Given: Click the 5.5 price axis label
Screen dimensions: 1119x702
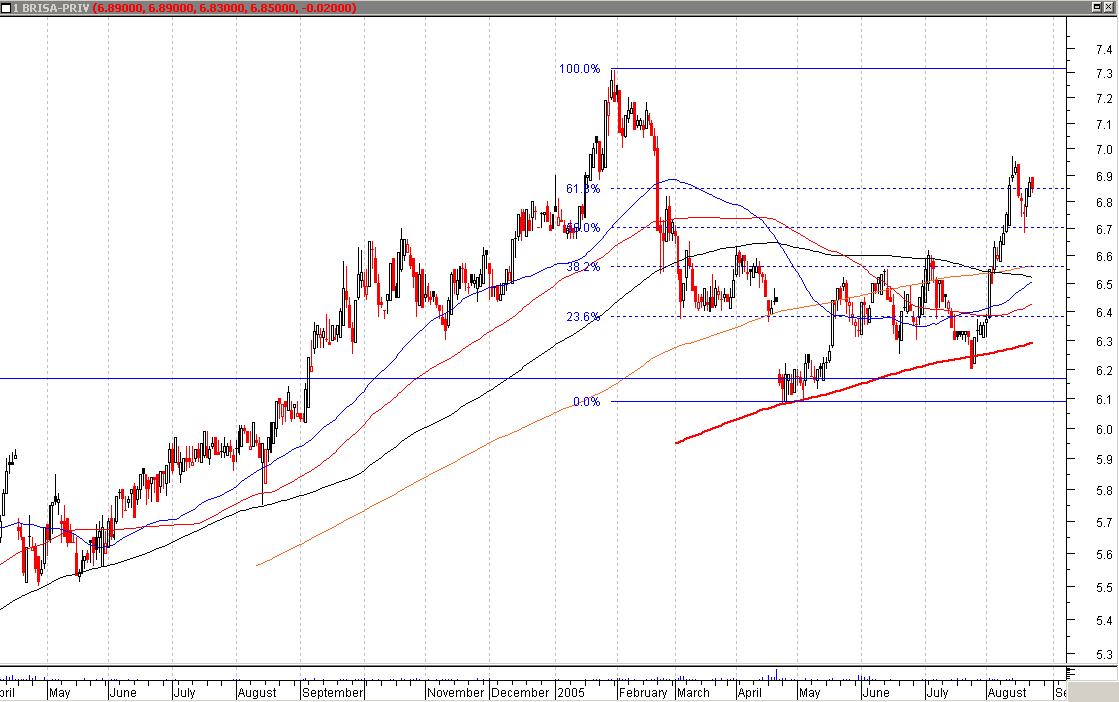Looking at the screenshot, I should pos(1103,587).
